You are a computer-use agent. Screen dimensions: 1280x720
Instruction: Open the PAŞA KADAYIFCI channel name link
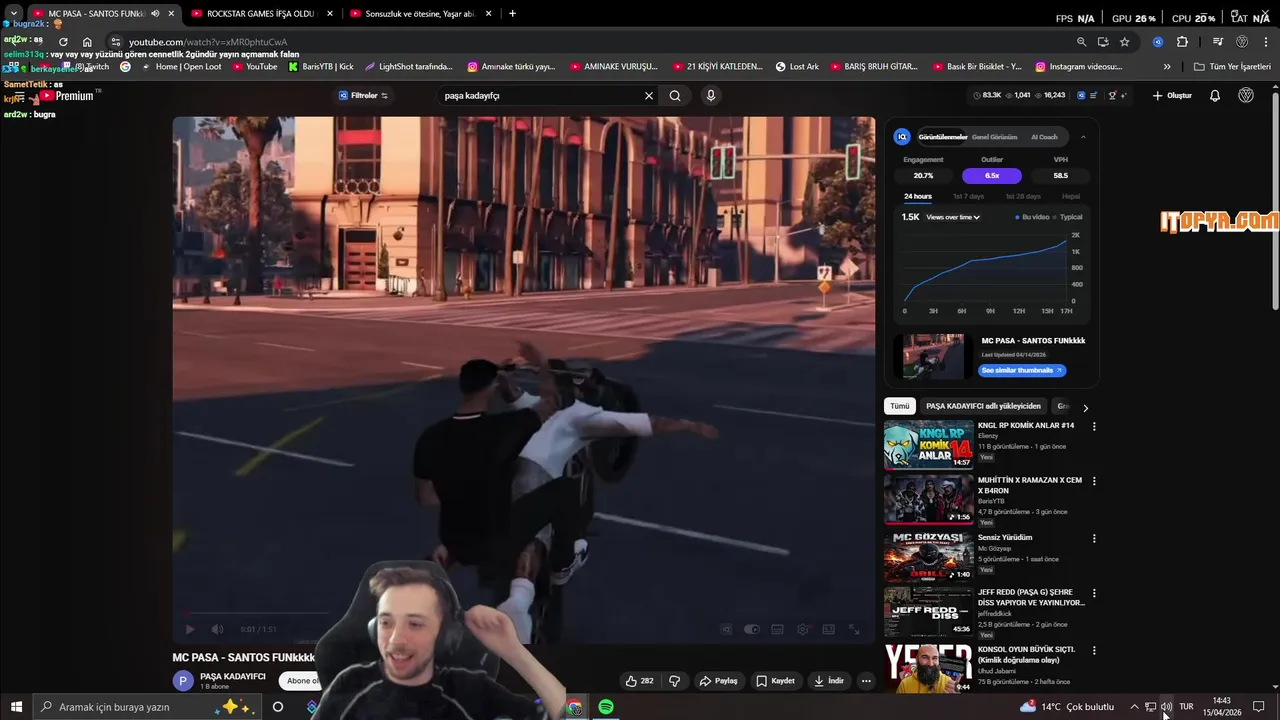[233, 676]
